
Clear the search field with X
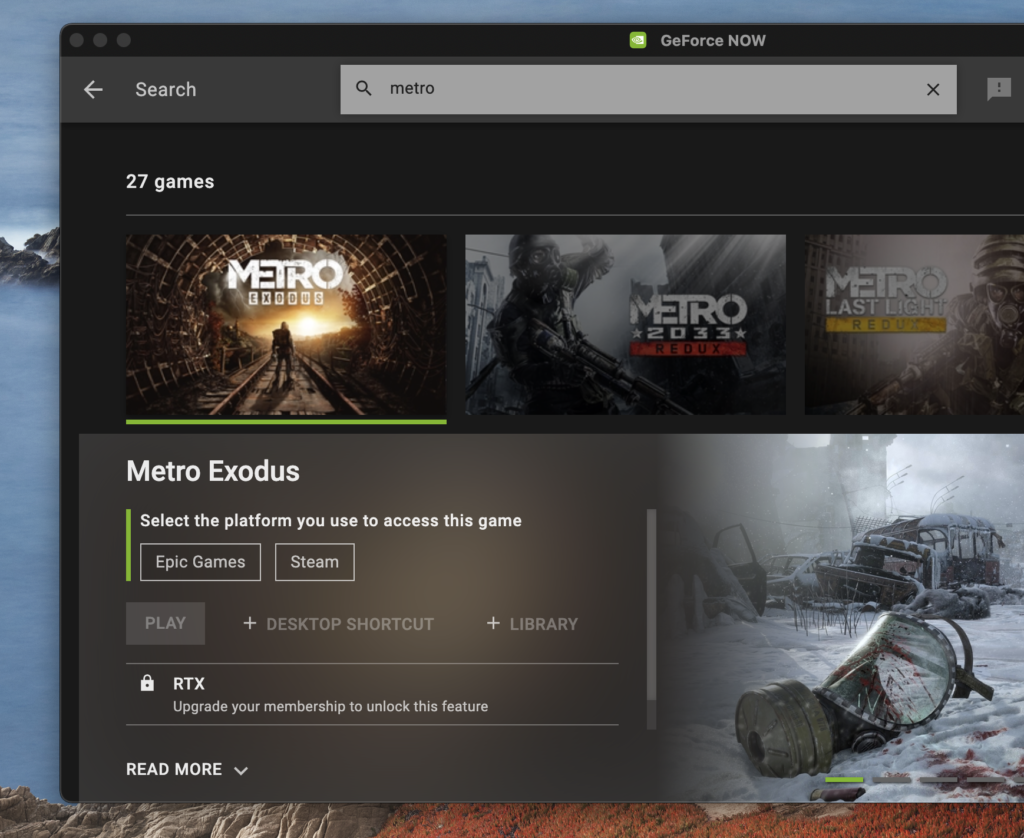933,89
